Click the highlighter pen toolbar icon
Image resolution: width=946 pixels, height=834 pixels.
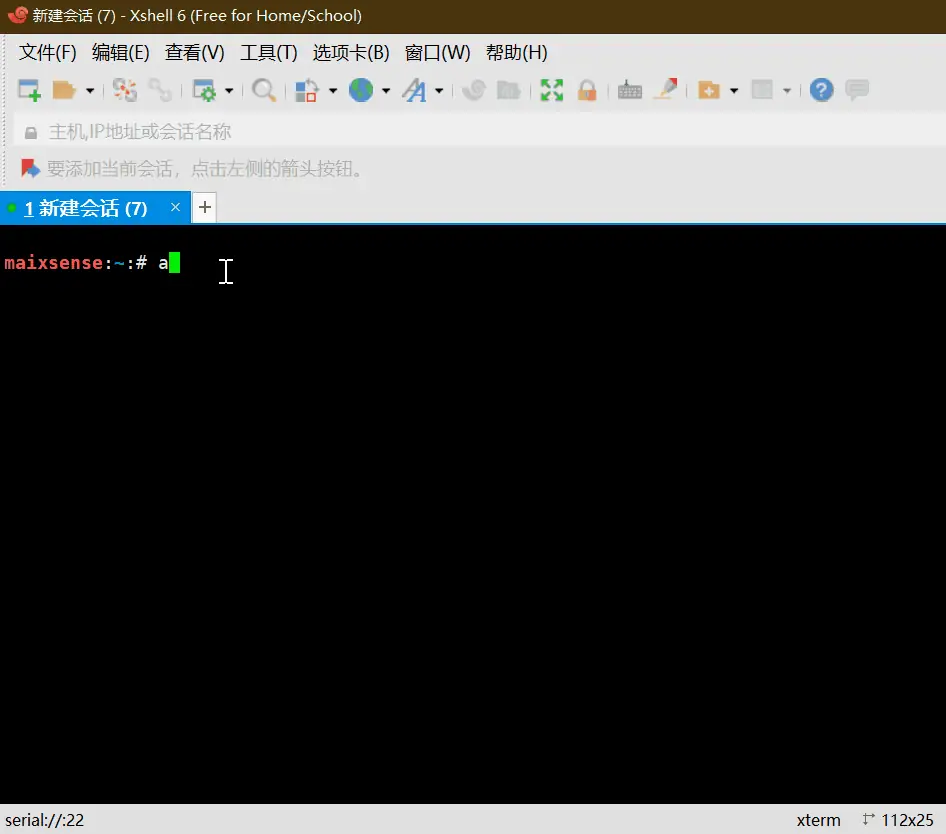pyautogui.click(x=666, y=89)
